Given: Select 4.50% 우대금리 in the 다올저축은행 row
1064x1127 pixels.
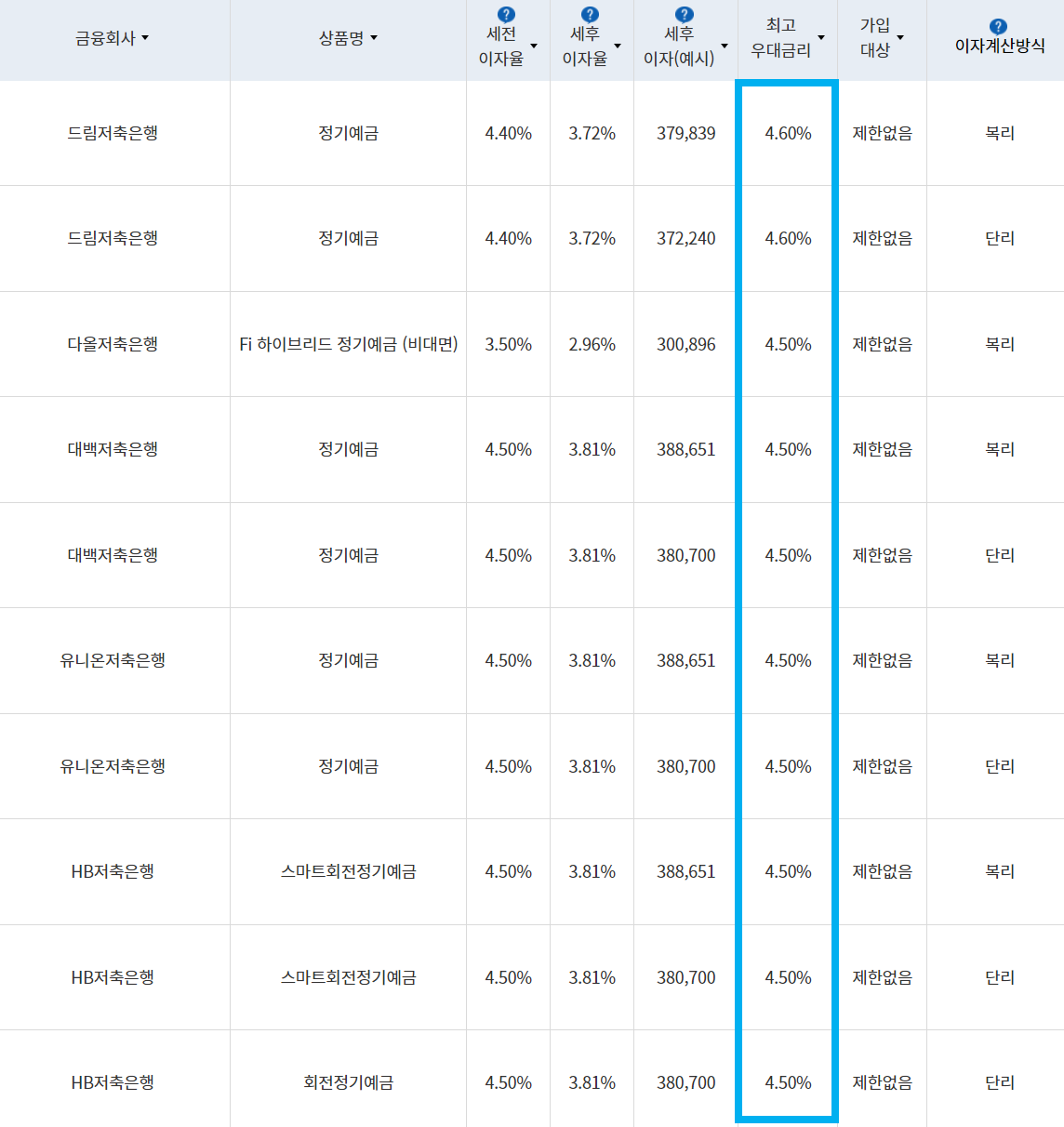Looking at the screenshot, I should coord(789,344).
